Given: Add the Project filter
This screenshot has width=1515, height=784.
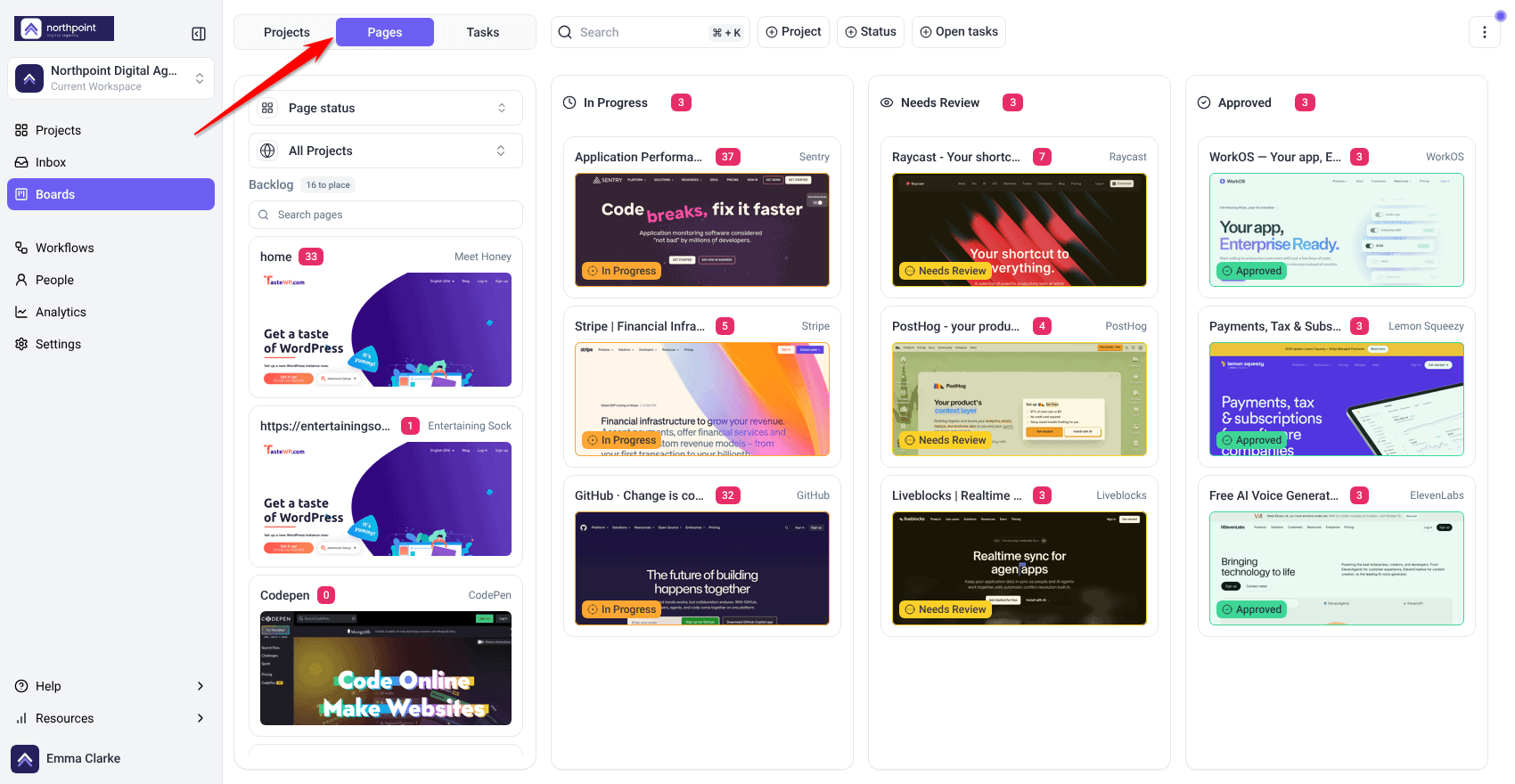Looking at the screenshot, I should coord(794,32).
